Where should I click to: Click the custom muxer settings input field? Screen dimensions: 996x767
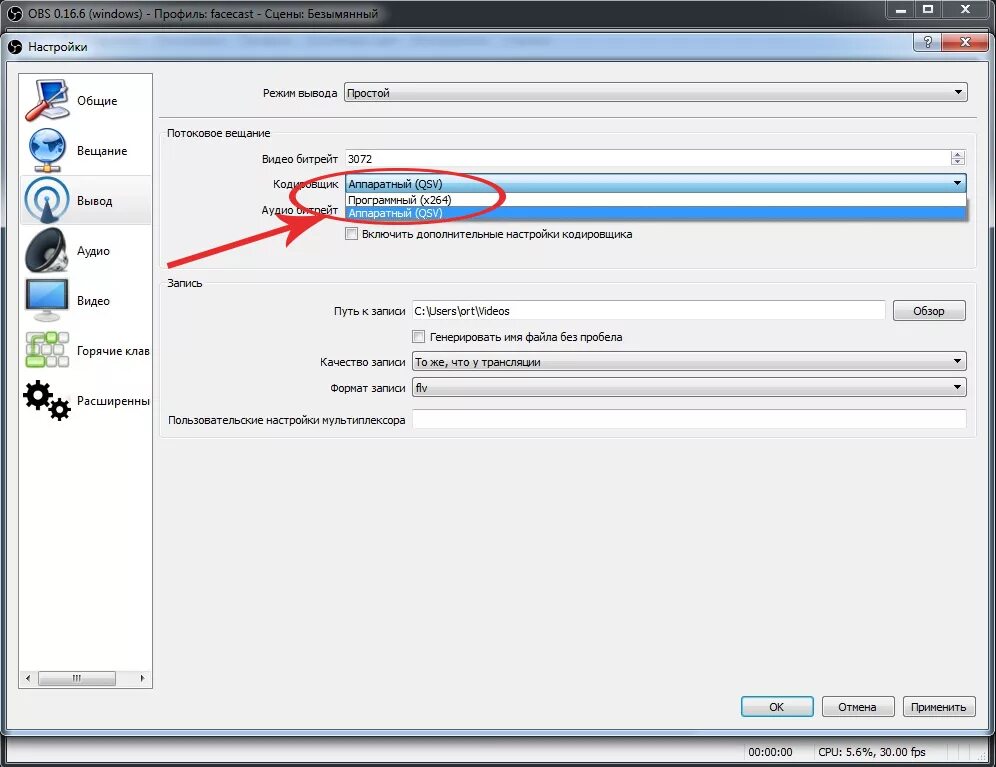point(689,419)
